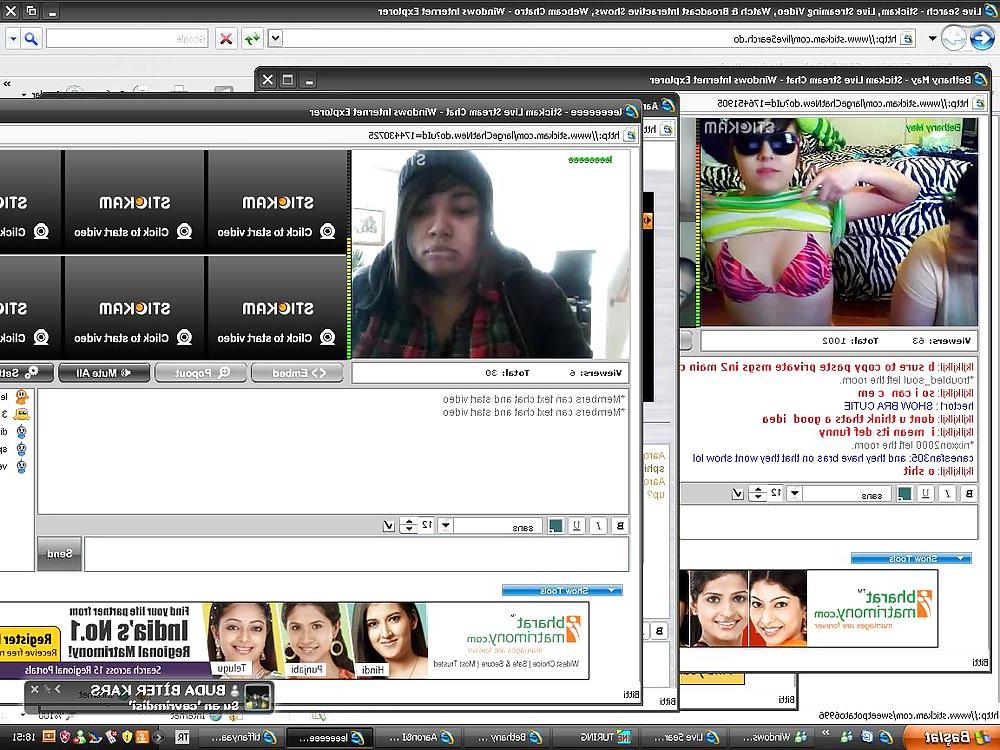Image resolution: width=1000 pixels, height=750 pixels.
Task: Toggle bold in leeeeeee chat toolbar
Action: (x=619, y=526)
